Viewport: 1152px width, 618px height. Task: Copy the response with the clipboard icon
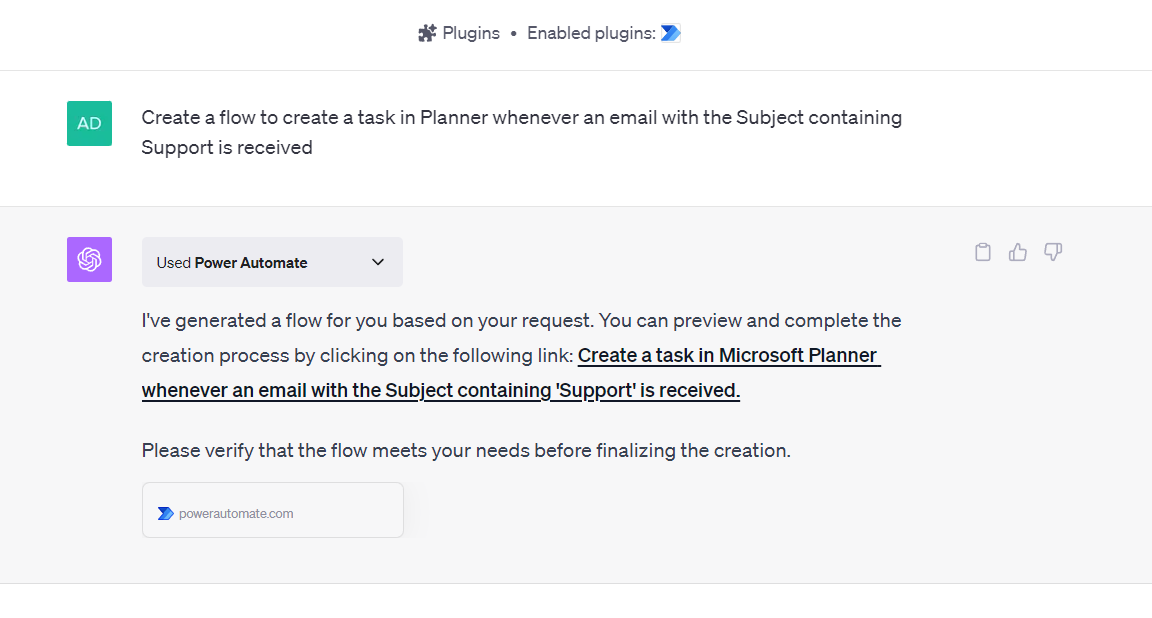tap(983, 252)
